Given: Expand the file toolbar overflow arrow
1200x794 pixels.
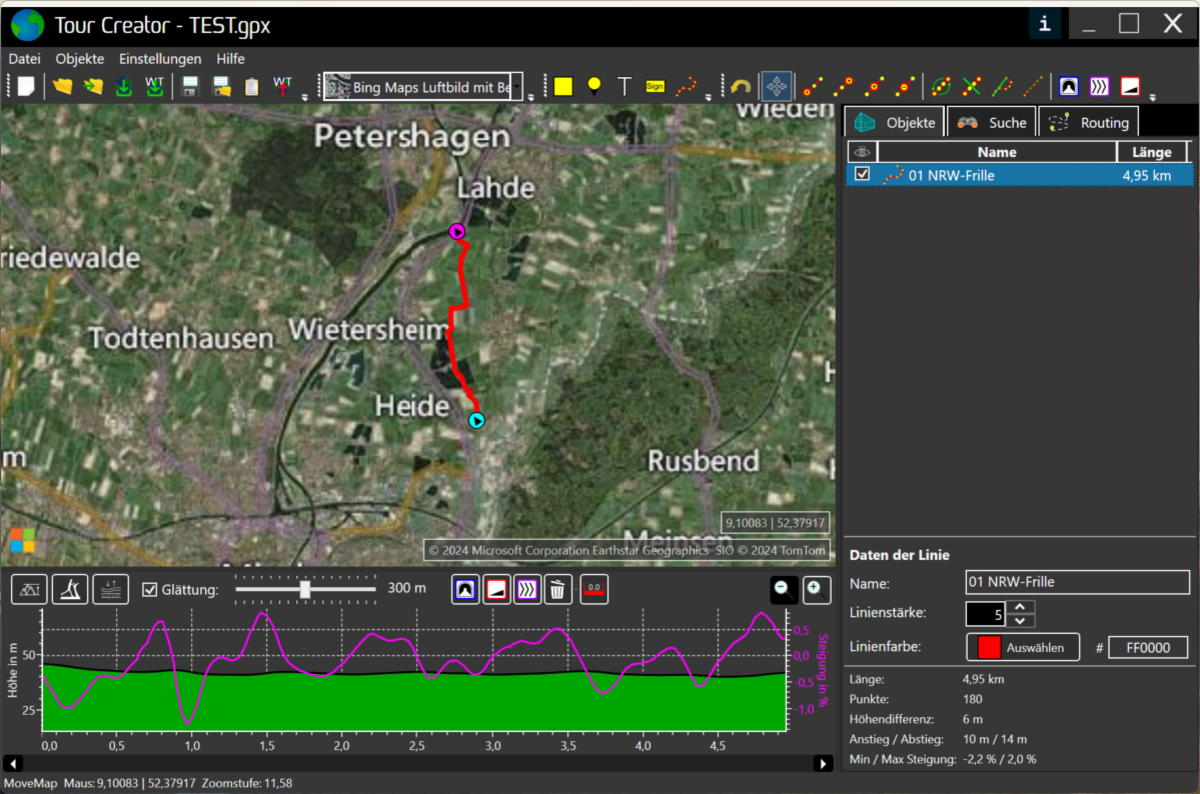Looking at the screenshot, I should pos(304,97).
